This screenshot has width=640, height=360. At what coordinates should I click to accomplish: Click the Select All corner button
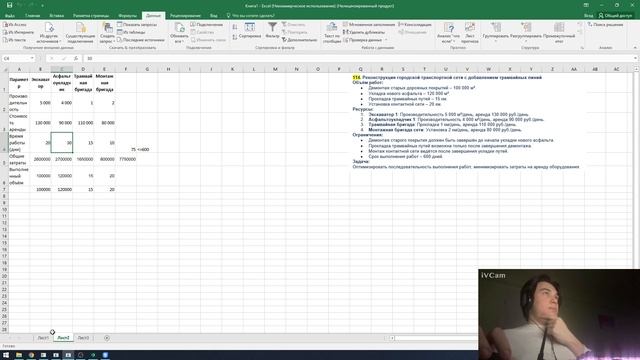click(4, 69)
